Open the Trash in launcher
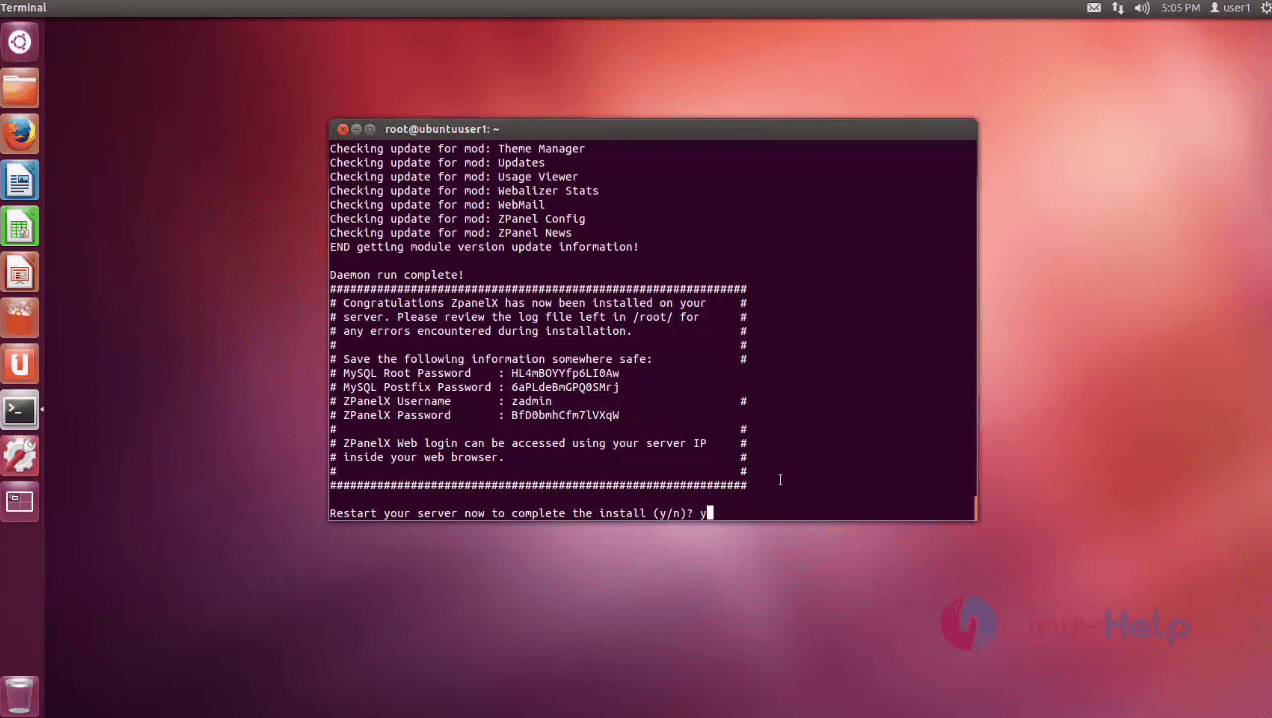 click(x=20, y=695)
